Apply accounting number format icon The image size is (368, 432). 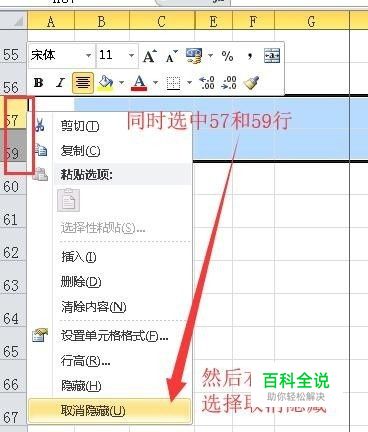coord(194,56)
